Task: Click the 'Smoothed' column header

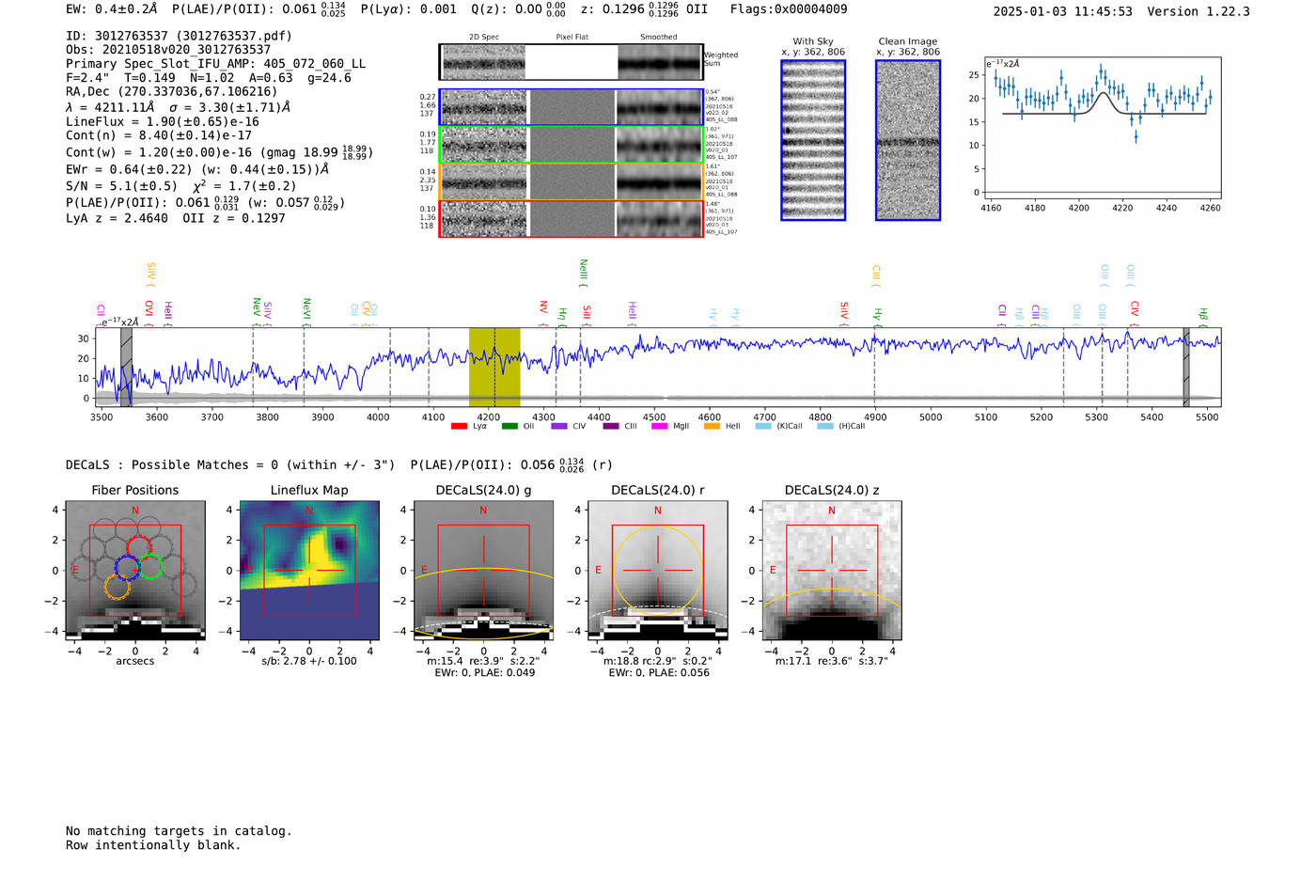Action: pyautogui.click(x=659, y=37)
